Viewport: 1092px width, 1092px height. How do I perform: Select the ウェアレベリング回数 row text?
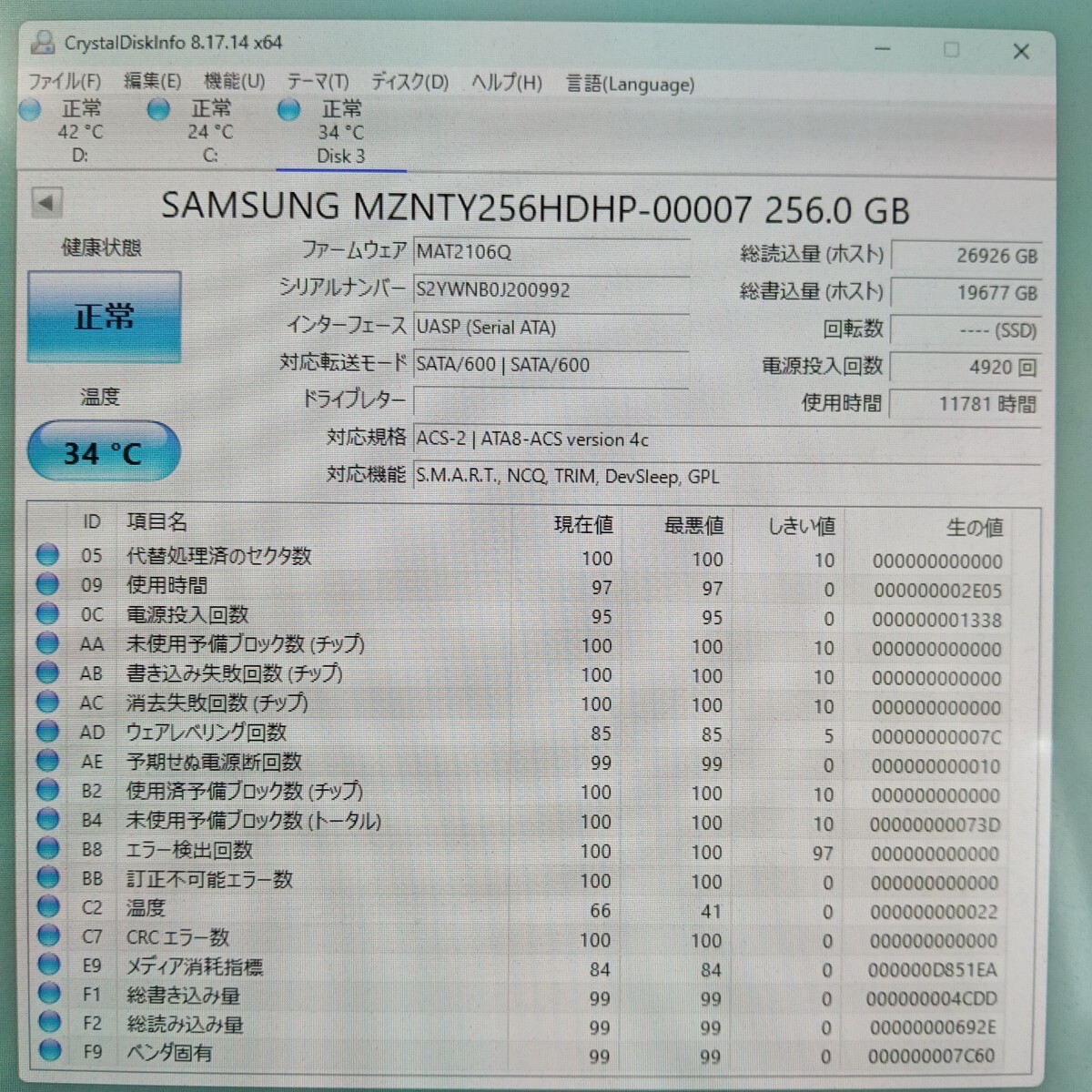point(207,732)
